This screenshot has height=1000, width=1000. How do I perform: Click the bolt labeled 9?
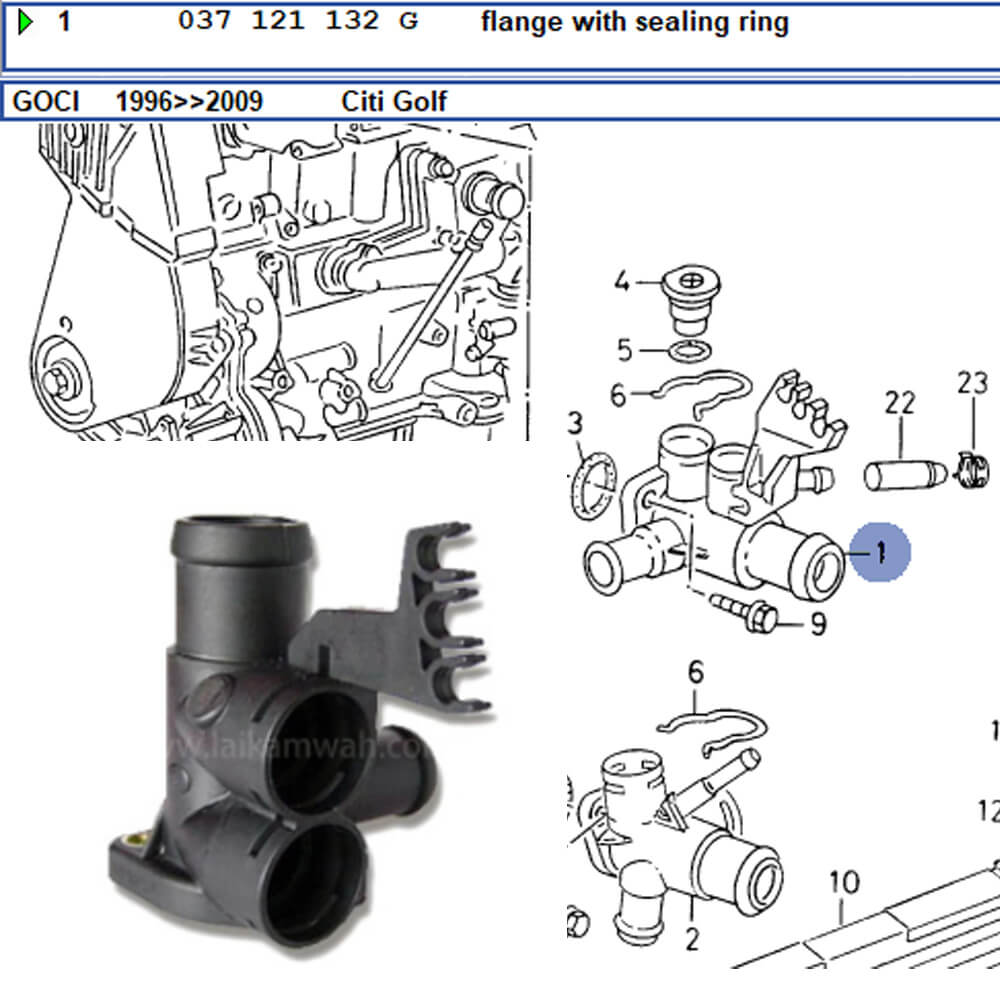coord(755,613)
